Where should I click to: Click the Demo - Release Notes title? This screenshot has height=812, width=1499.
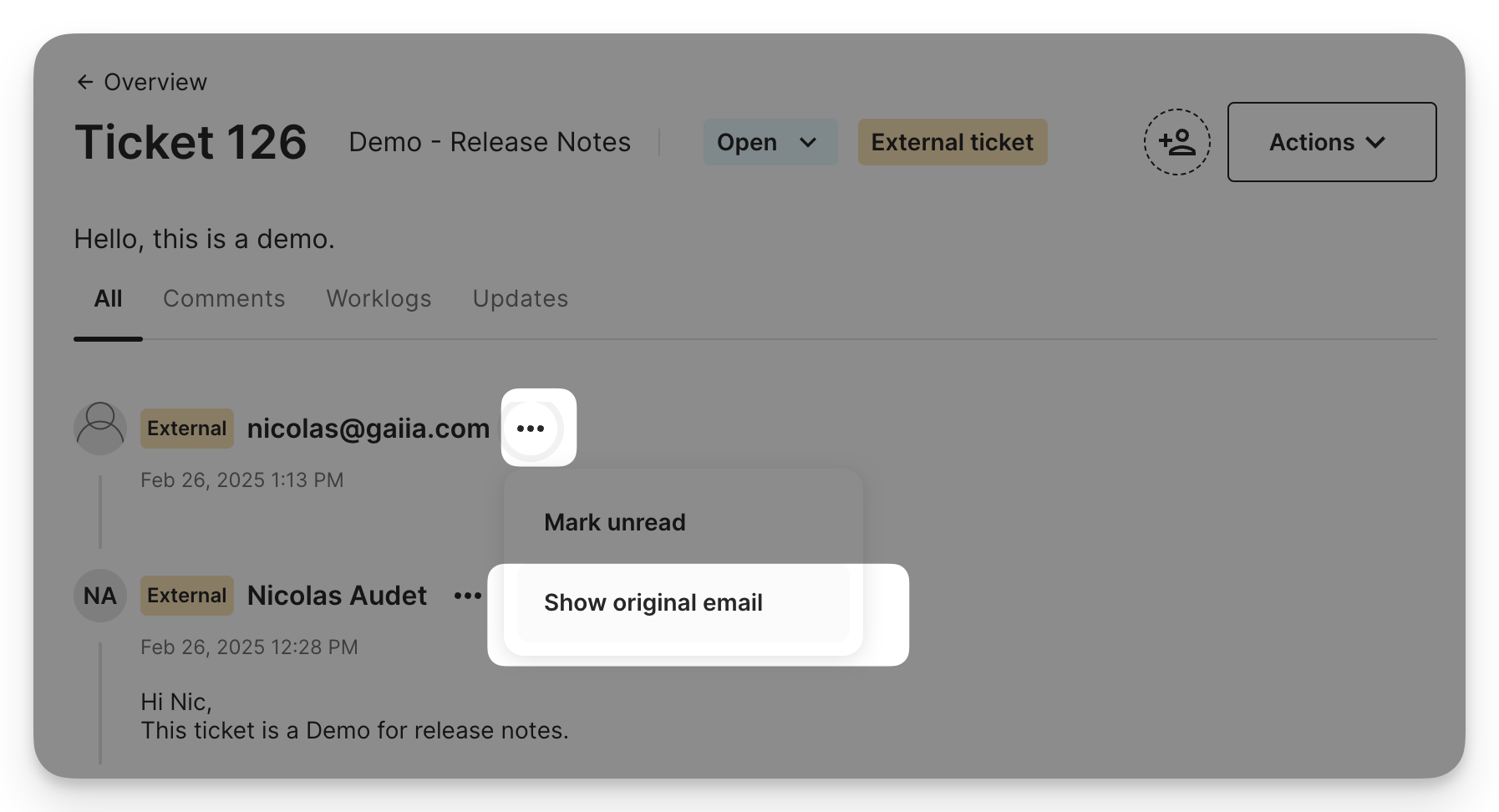click(x=490, y=142)
